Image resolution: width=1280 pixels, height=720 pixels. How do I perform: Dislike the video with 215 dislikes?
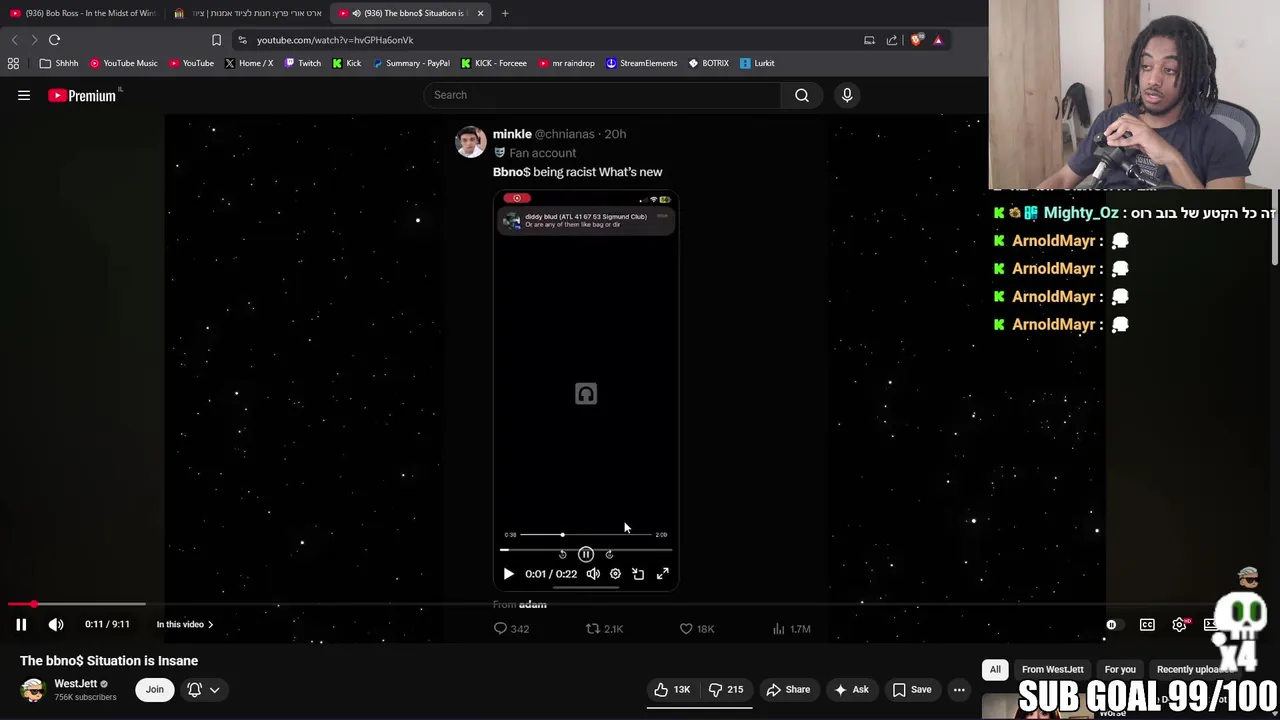pyautogui.click(x=727, y=689)
